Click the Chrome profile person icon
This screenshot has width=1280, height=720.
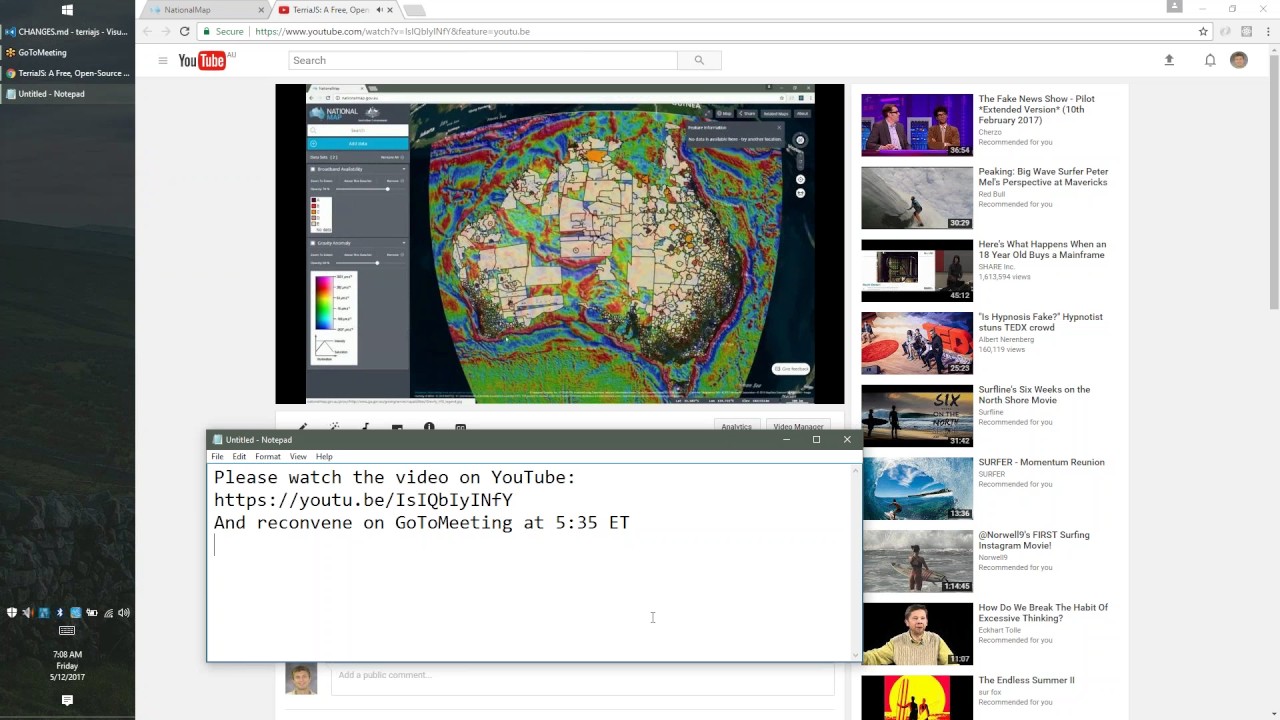pyautogui.click(x=1175, y=8)
